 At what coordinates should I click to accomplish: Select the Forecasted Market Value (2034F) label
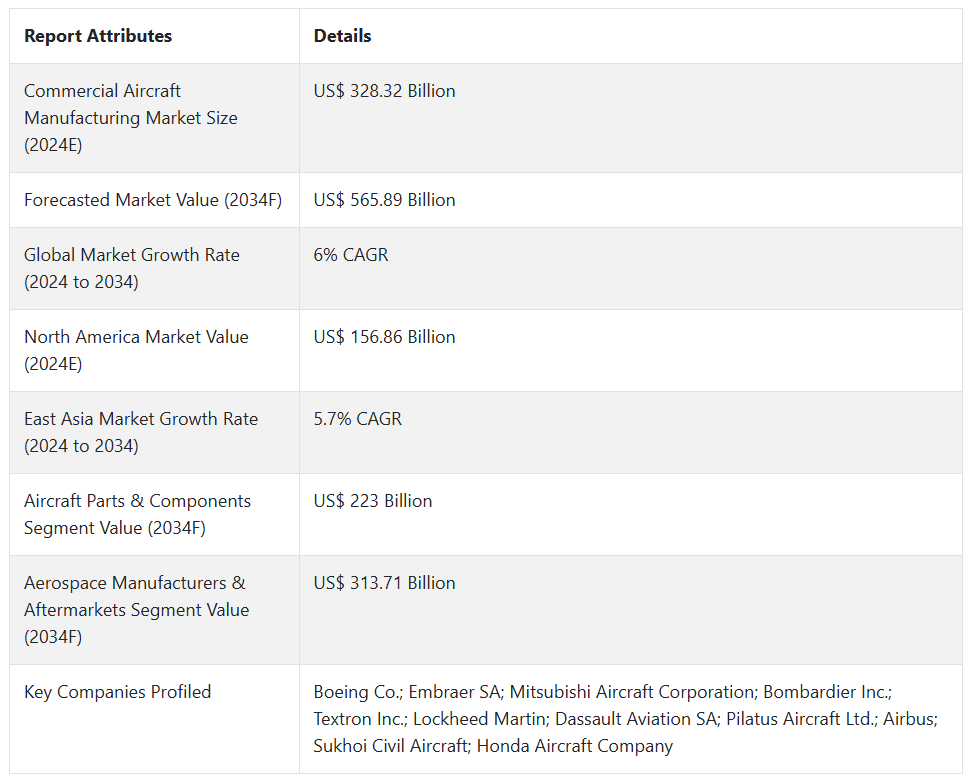click(153, 200)
